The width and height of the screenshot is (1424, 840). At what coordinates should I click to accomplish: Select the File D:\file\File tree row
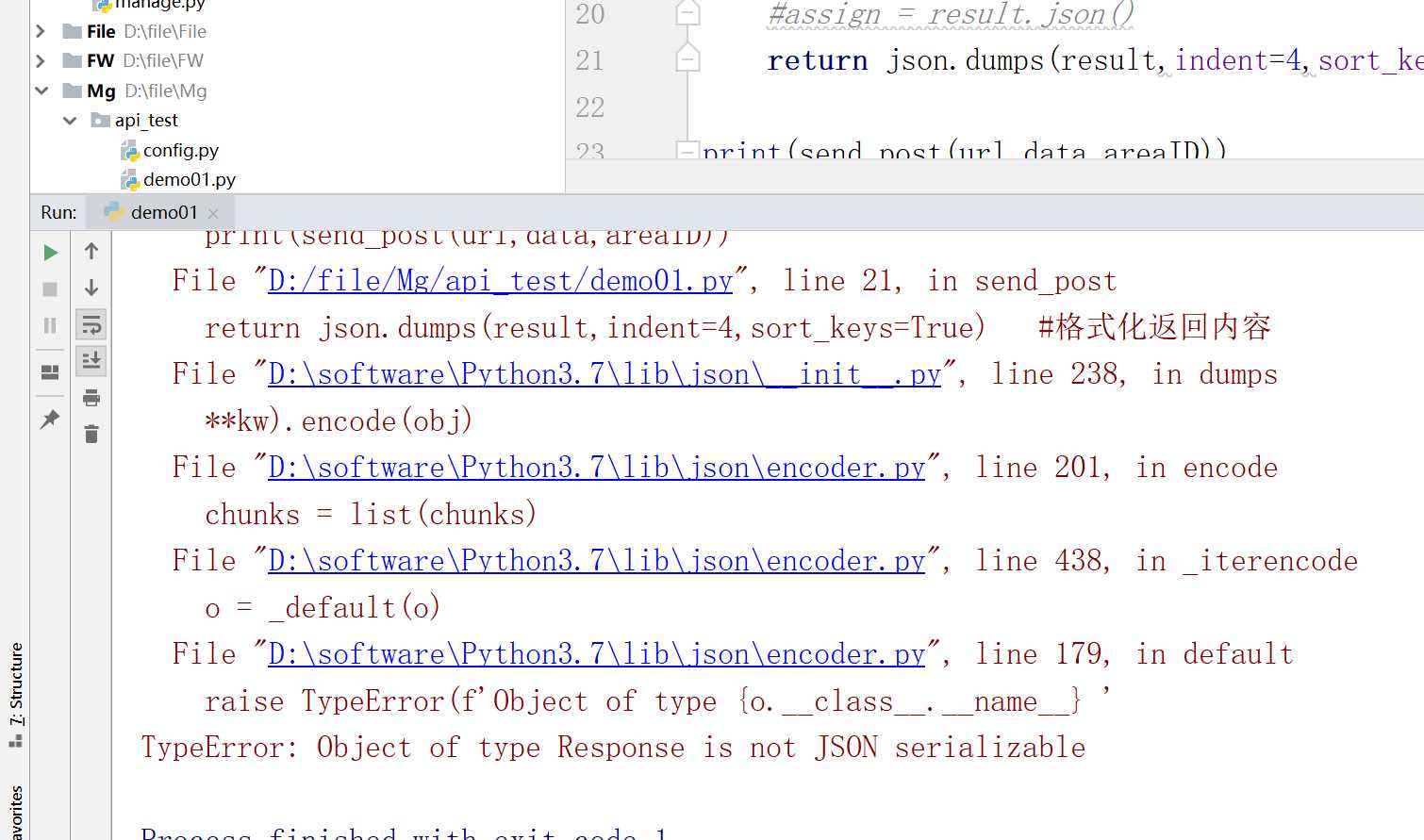pyautogui.click(x=297, y=31)
